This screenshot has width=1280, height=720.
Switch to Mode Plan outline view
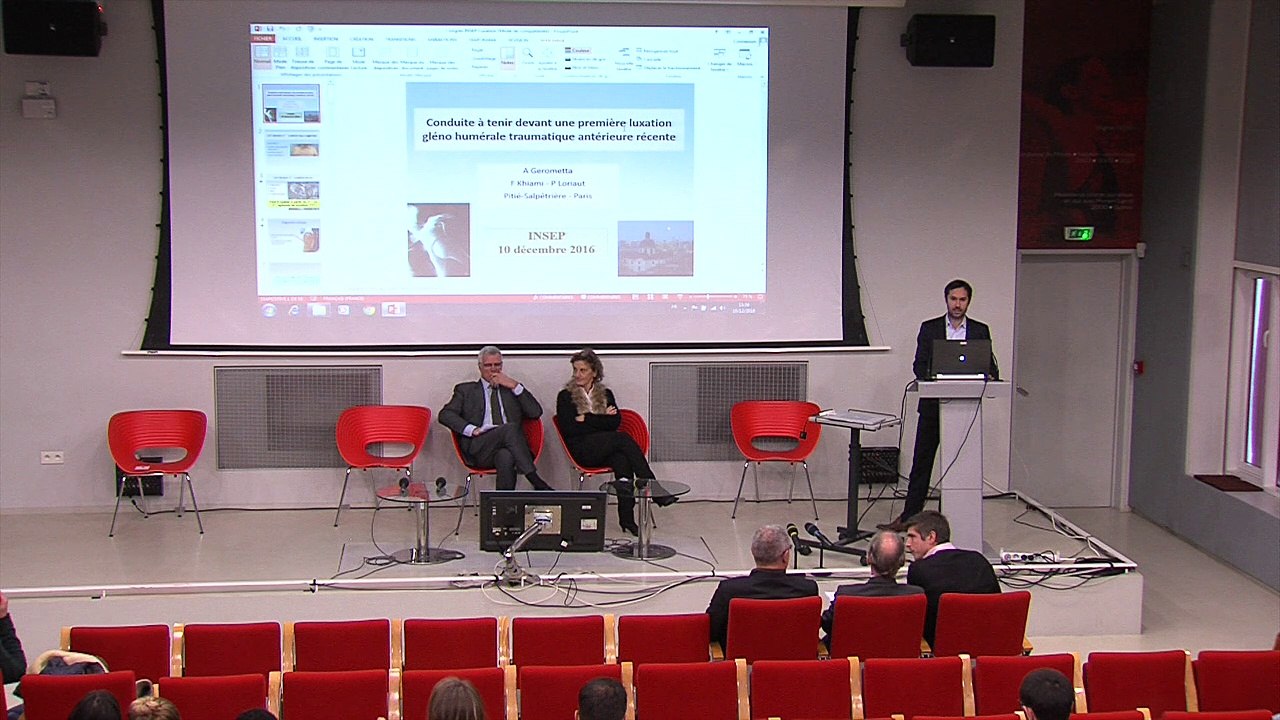click(x=280, y=56)
